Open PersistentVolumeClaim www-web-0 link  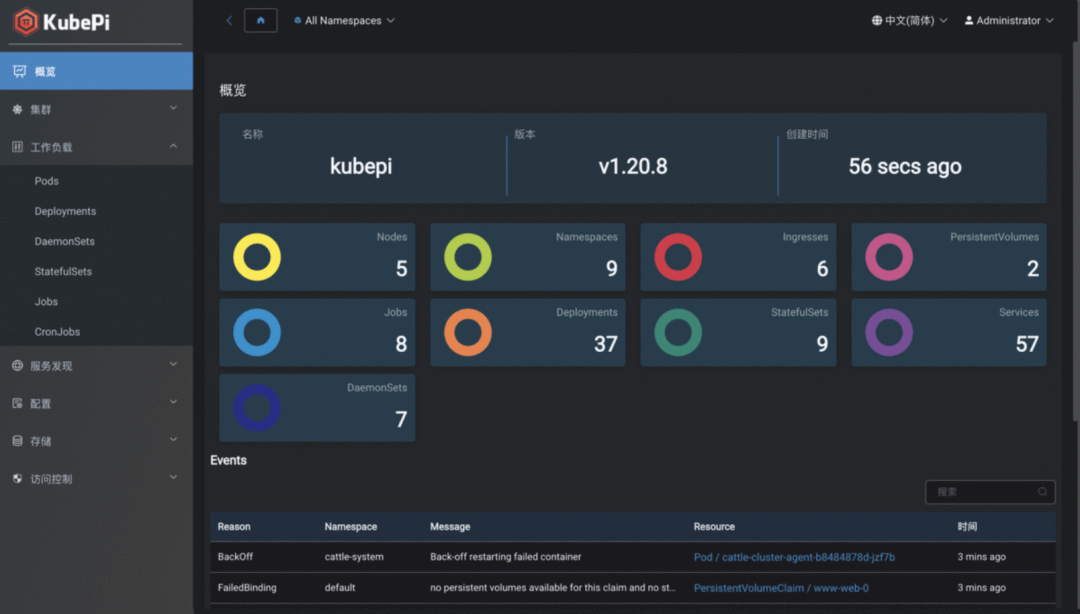pos(781,588)
